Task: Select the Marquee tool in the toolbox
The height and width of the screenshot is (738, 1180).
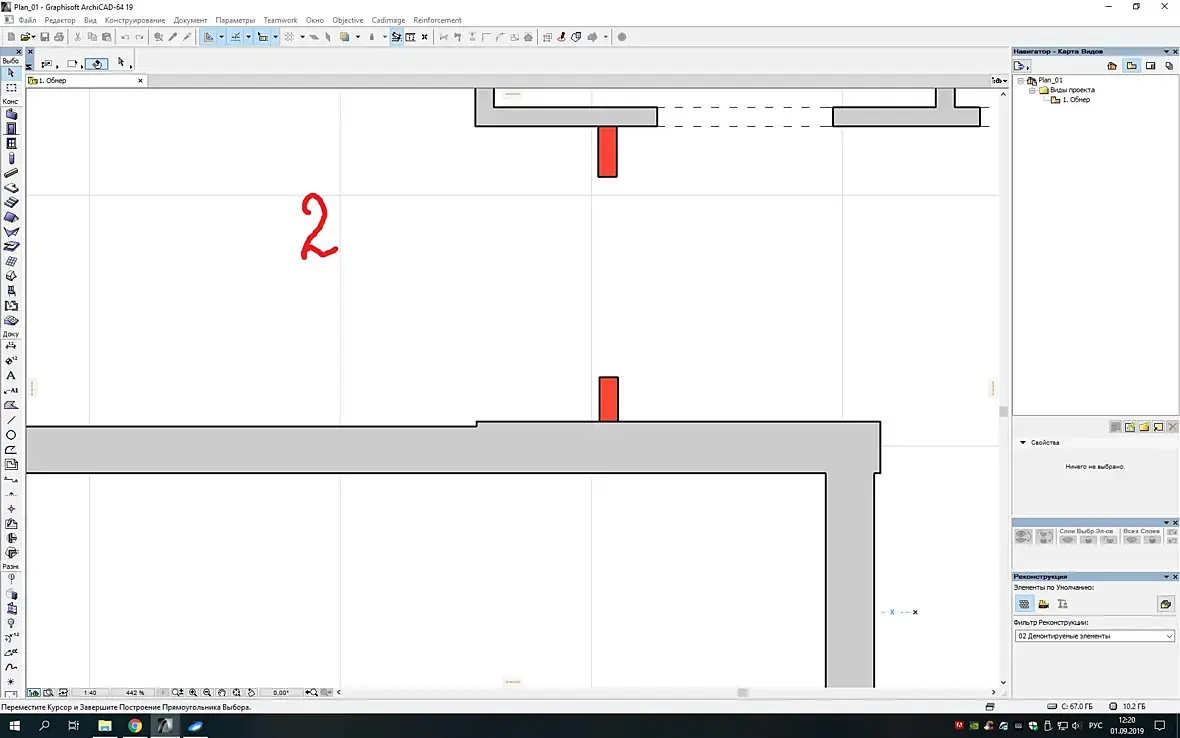Action: tap(11, 88)
